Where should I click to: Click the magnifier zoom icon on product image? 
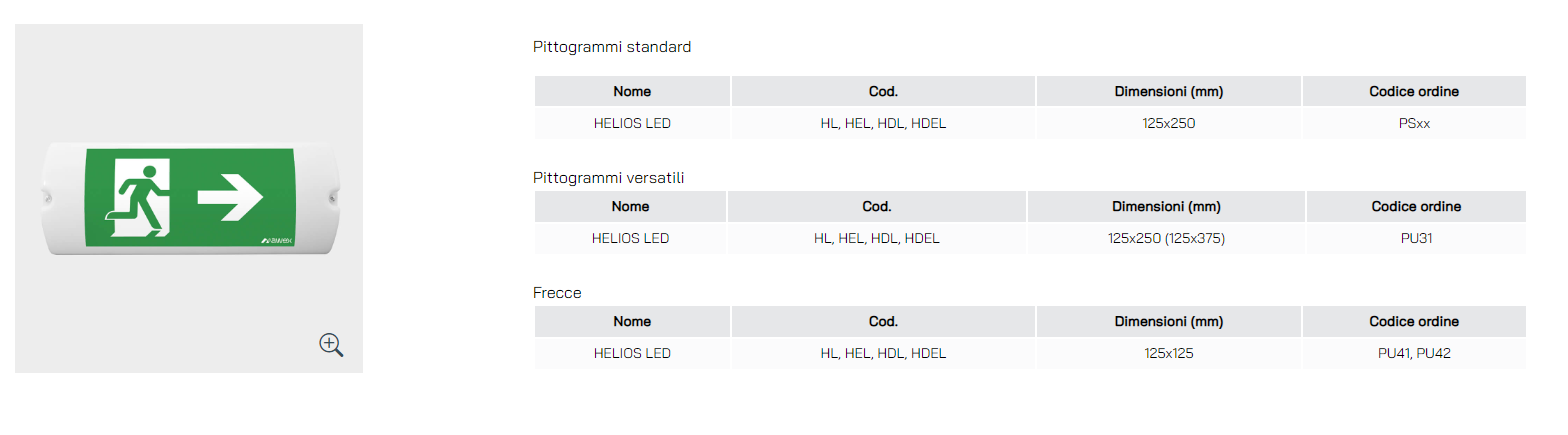[331, 345]
